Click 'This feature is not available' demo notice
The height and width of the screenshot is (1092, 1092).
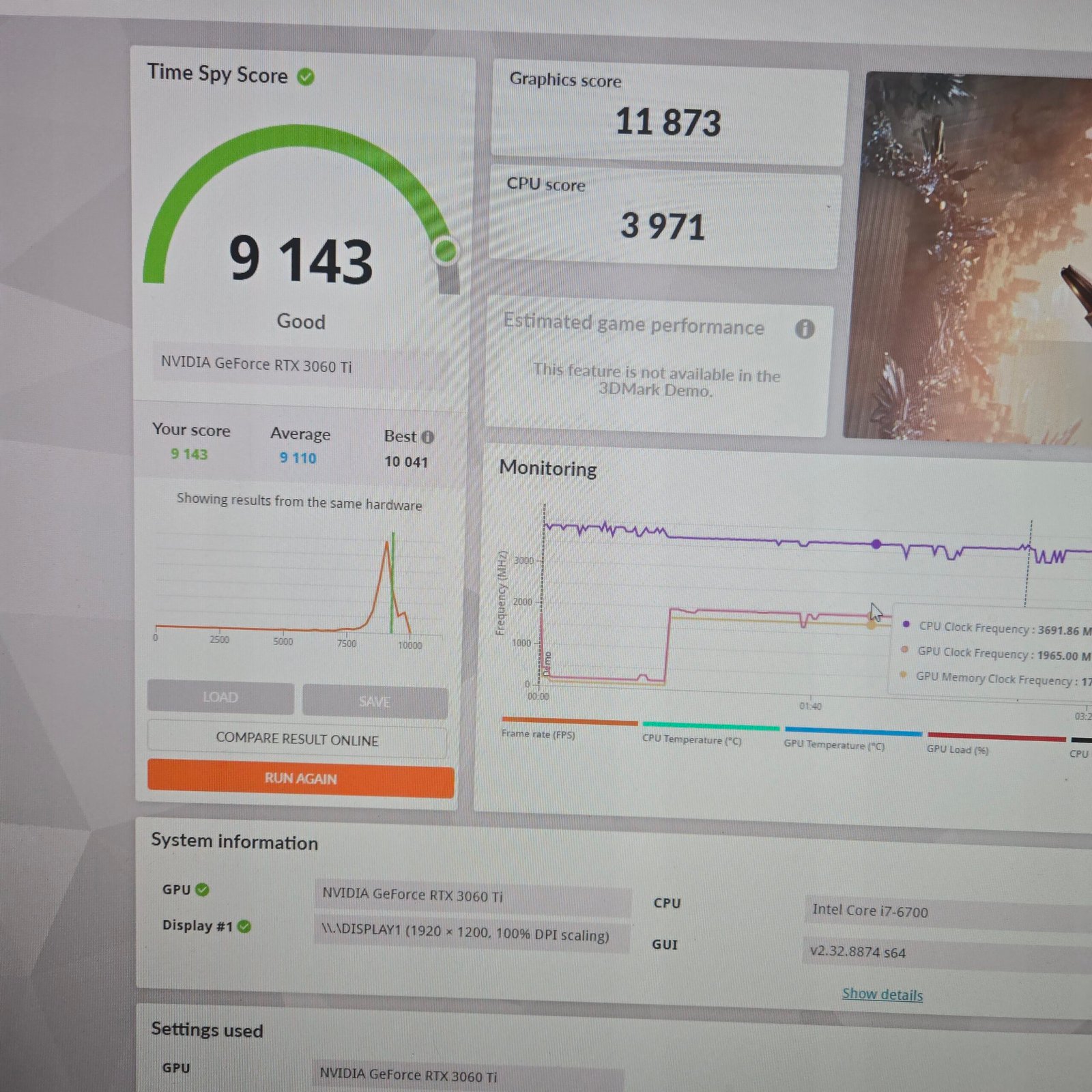pos(656,381)
